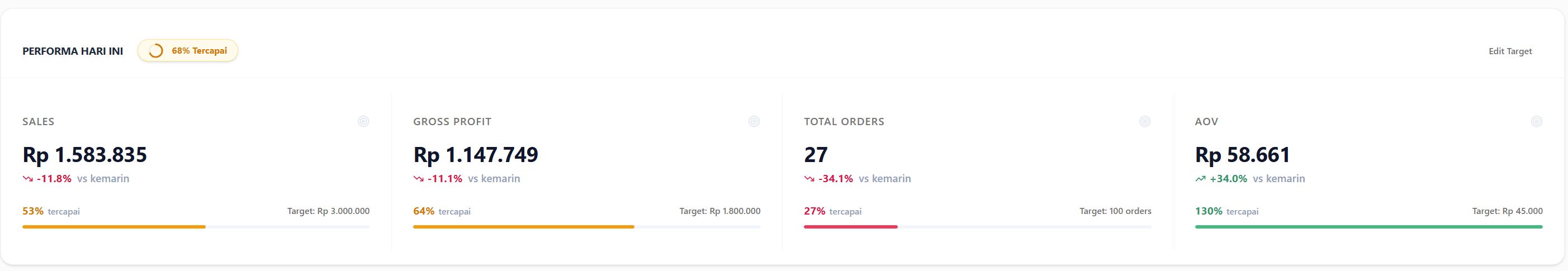Image resolution: width=1568 pixels, height=271 pixels.
Task: Click the Target: 100 orders label
Action: click(x=1115, y=211)
